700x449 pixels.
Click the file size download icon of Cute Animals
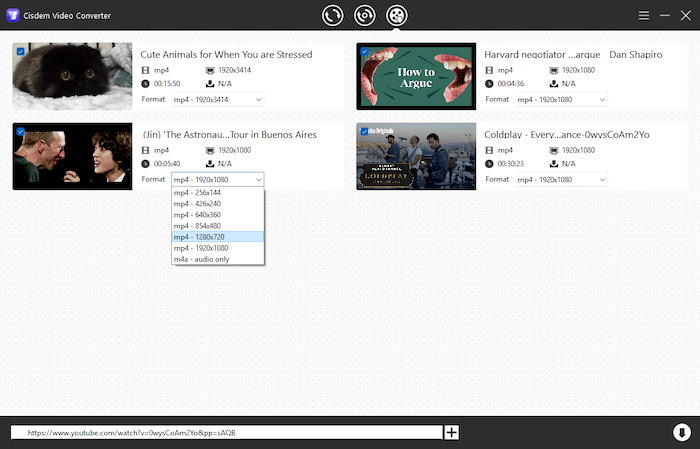pos(210,83)
